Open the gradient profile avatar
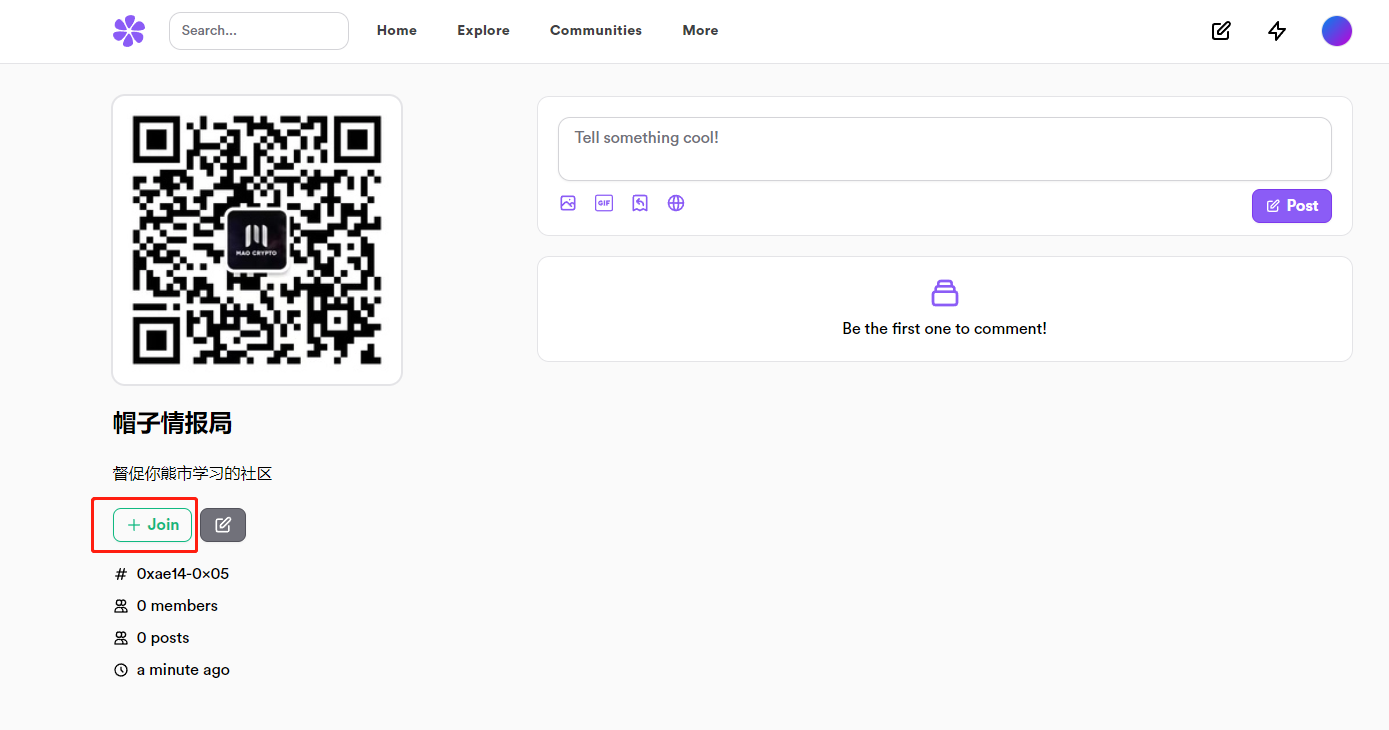The height and width of the screenshot is (730, 1389). (1337, 31)
